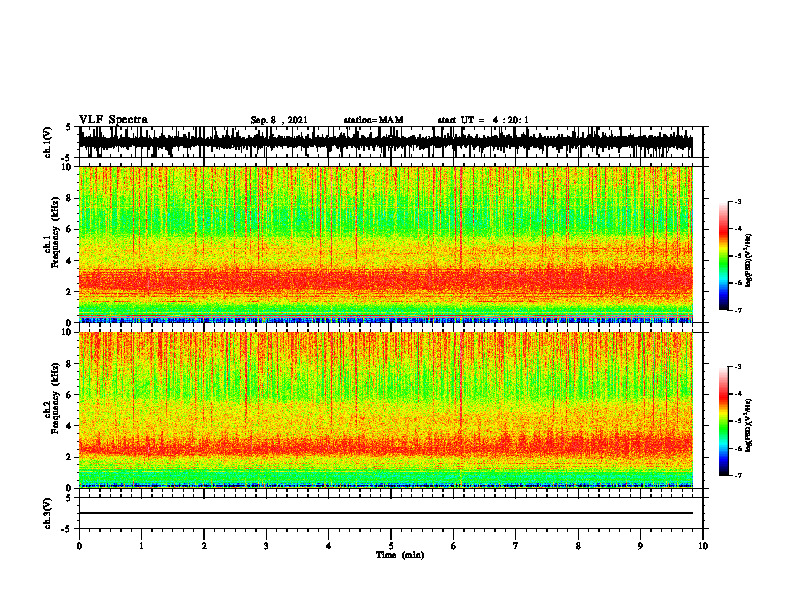Click the "-7" tick on ch.1 colorbar
This screenshot has height=612, width=792.
(737, 310)
